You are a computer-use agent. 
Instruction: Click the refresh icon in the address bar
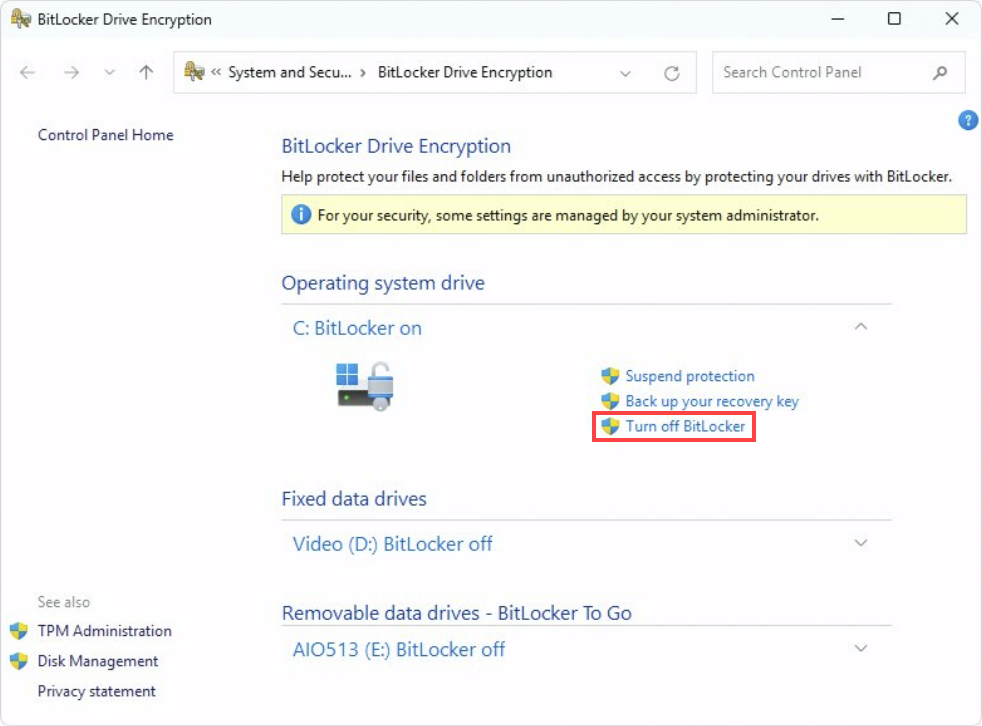[671, 72]
